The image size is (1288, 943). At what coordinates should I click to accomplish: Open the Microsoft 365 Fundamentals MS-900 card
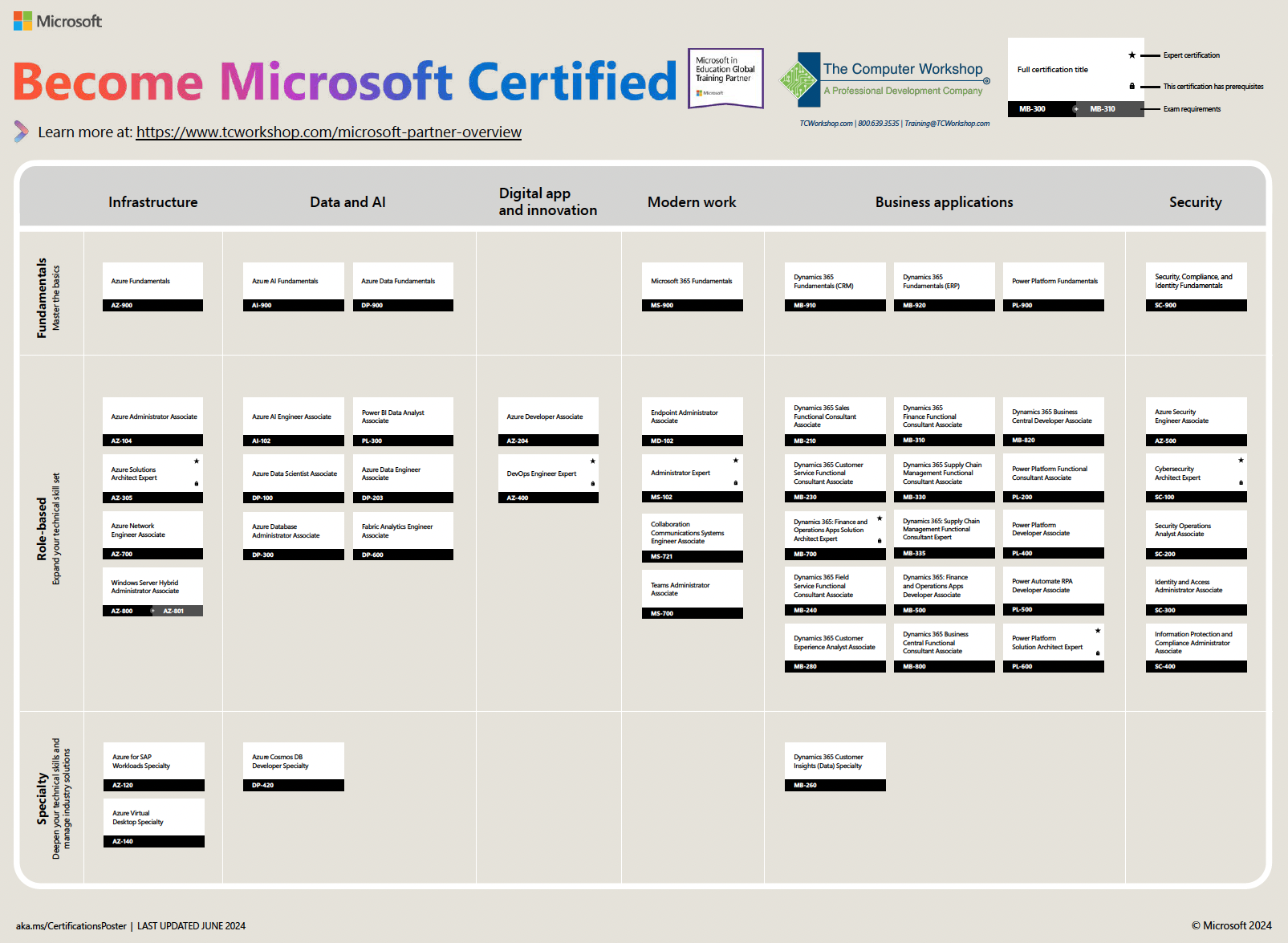(693, 287)
